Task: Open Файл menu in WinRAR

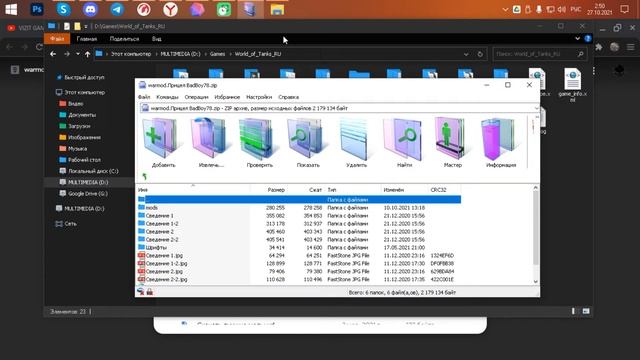Action: pos(144,97)
